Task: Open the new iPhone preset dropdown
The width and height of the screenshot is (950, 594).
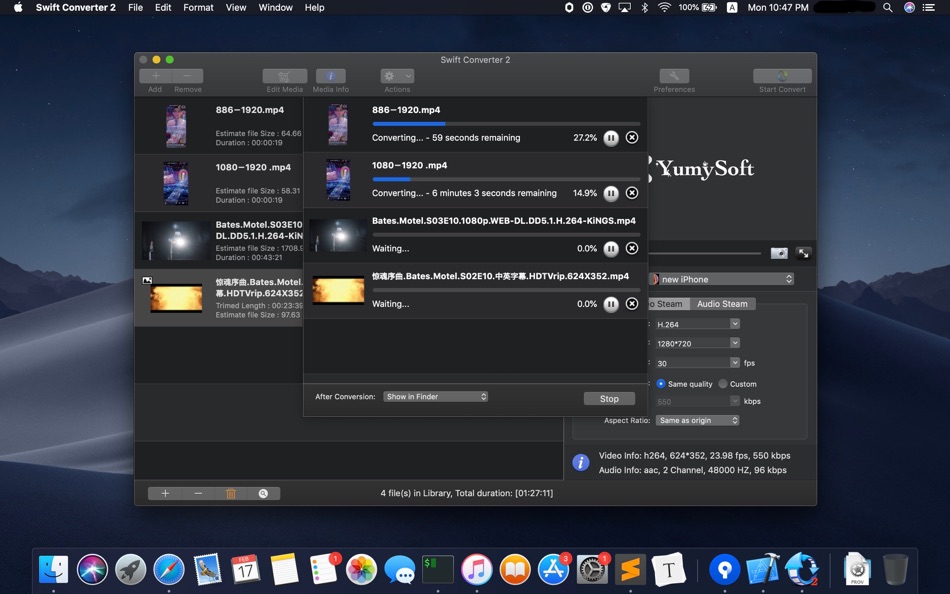Action: pos(722,279)
